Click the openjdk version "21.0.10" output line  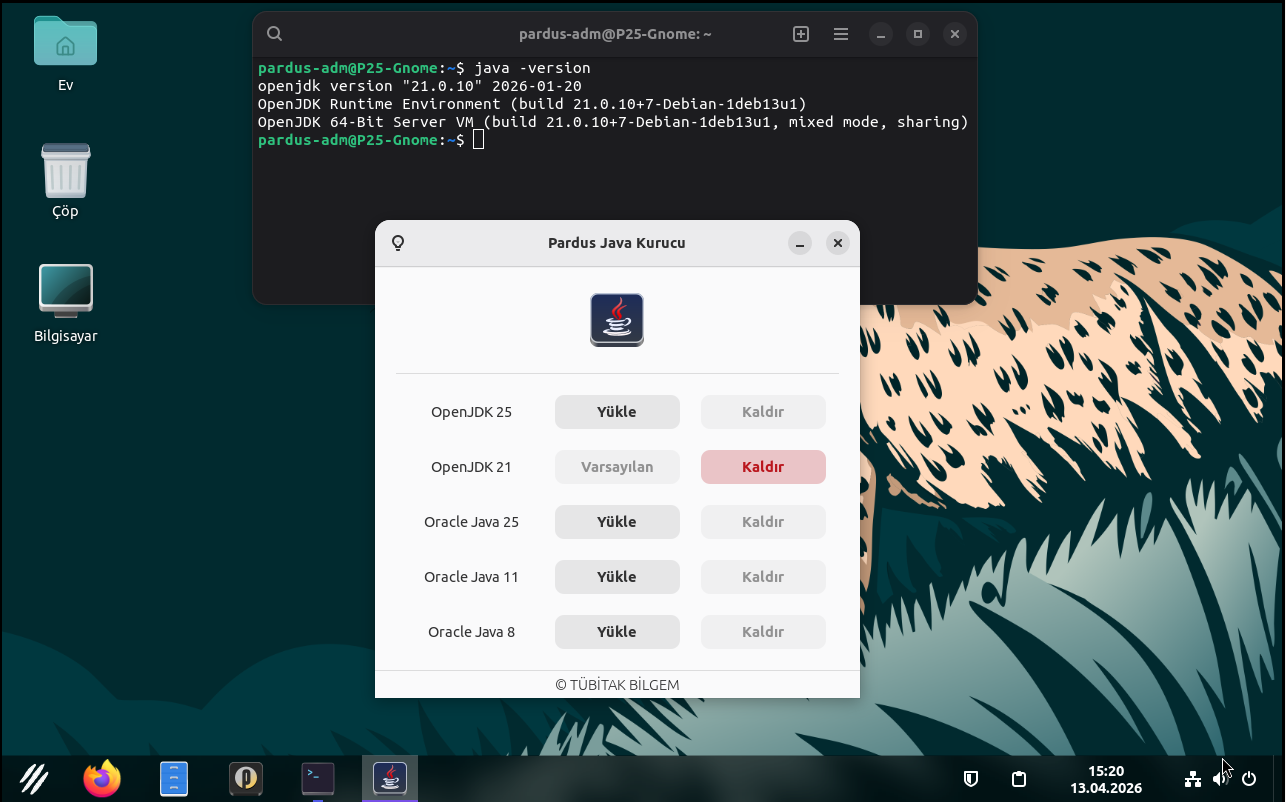point(419,86)
